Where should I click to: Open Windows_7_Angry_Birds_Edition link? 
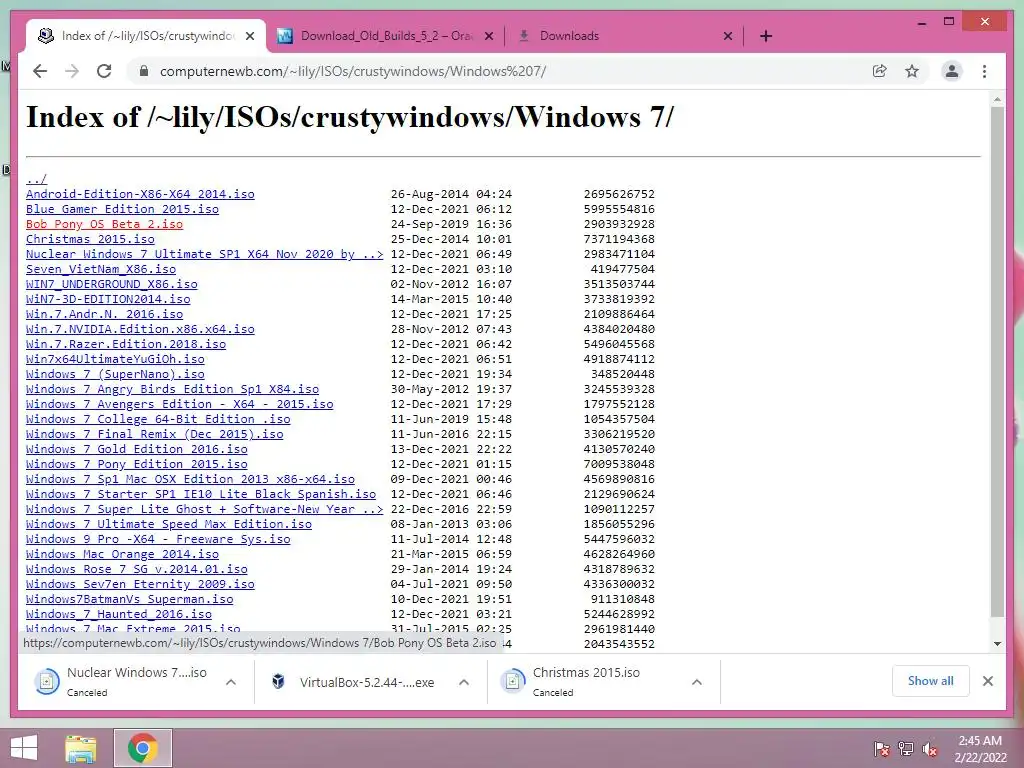172,389
